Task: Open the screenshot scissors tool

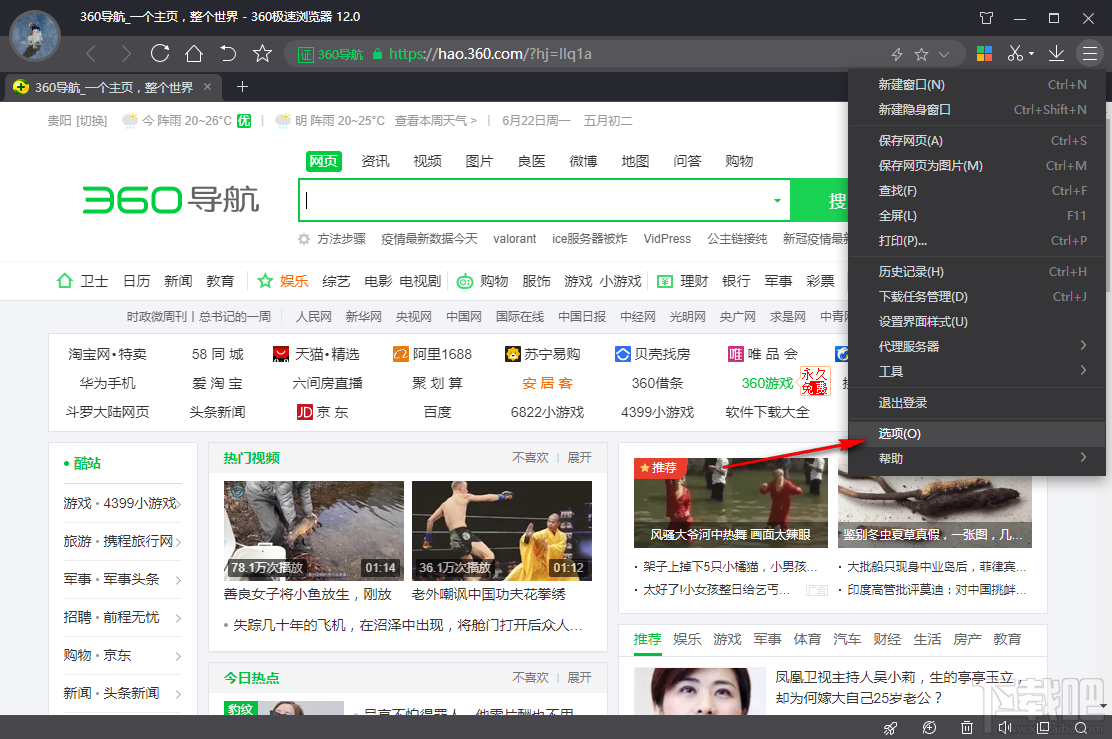Action: point(1013,53)
